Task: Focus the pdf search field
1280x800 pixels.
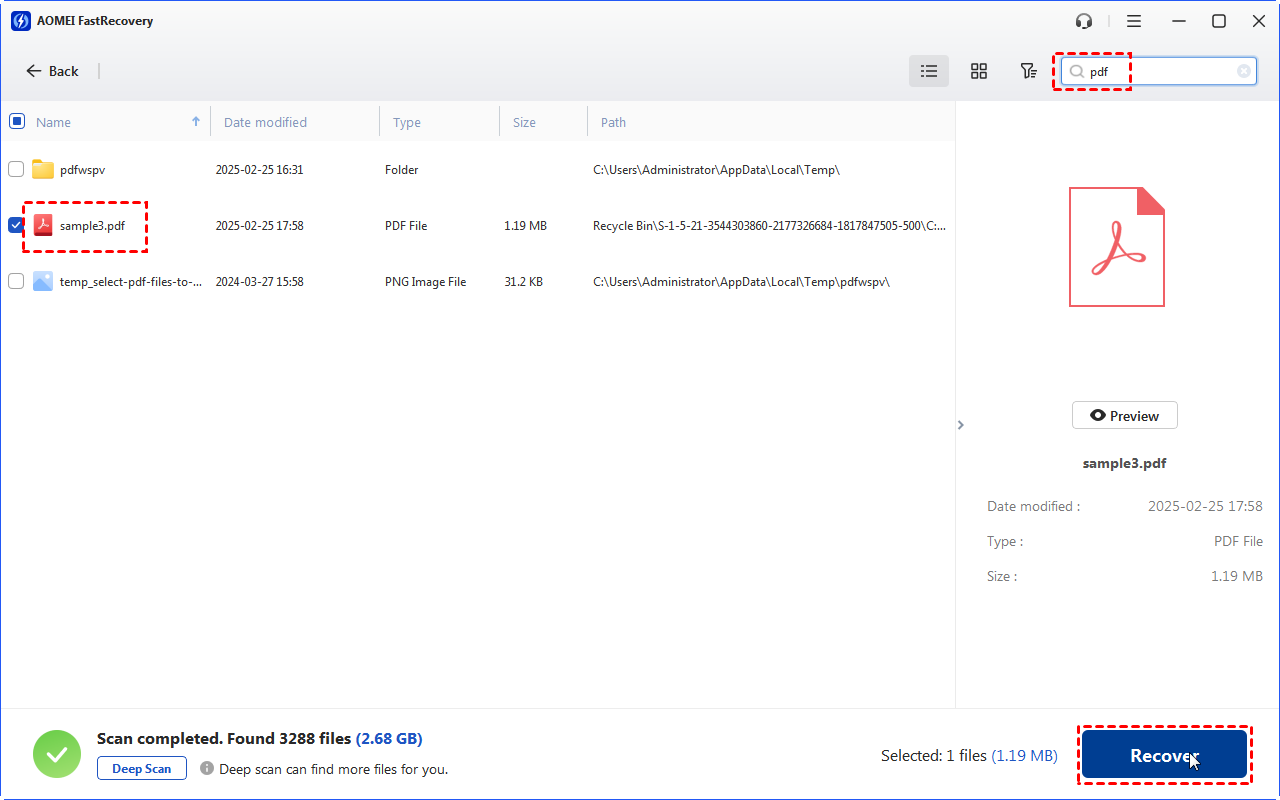Action: pos(1158,71)
